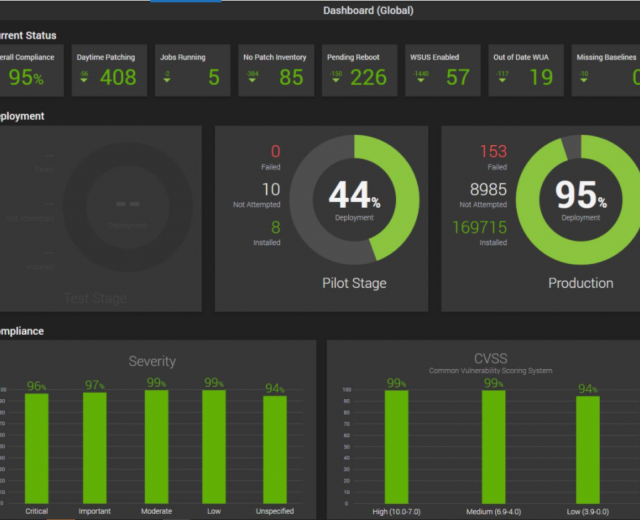Click Production not attempted count 8985
This screenshot has height=520, width=640.
[488, 189]
